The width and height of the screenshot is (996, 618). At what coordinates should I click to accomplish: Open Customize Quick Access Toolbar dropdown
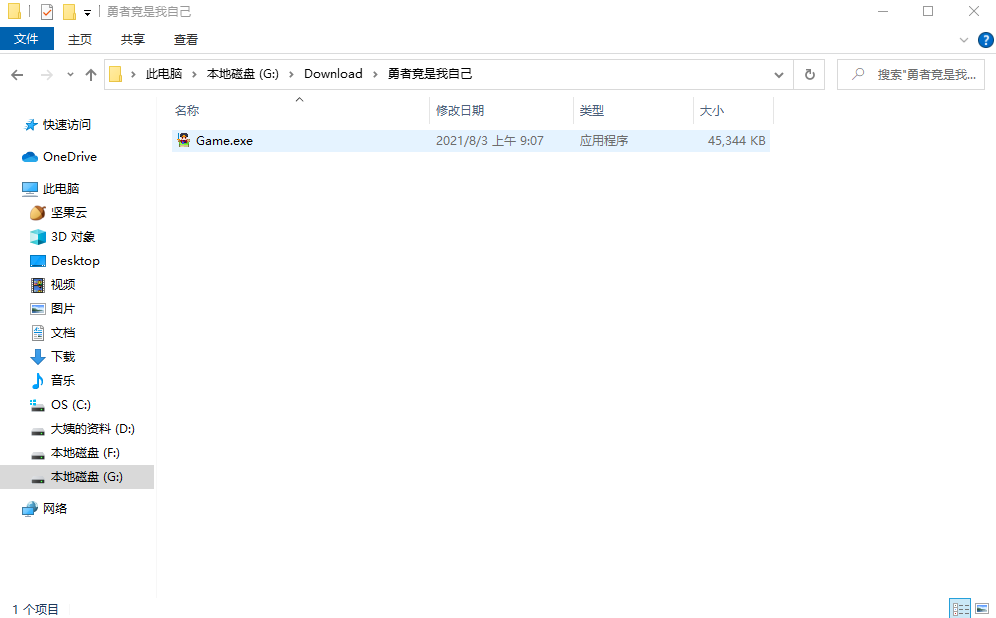pyautogui.click(x=88, y=12)
